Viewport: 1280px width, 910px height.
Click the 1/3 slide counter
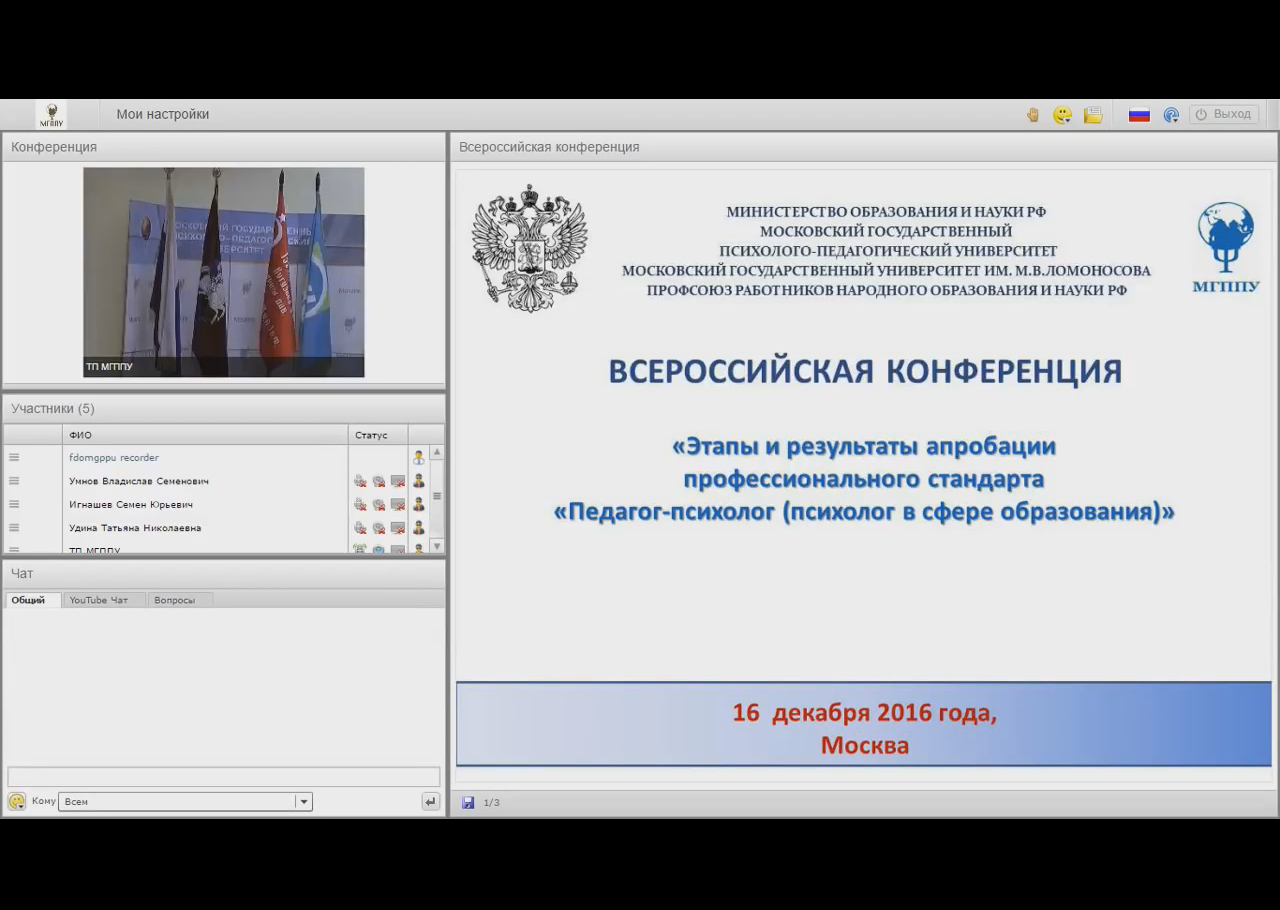(x=492, y=802)
